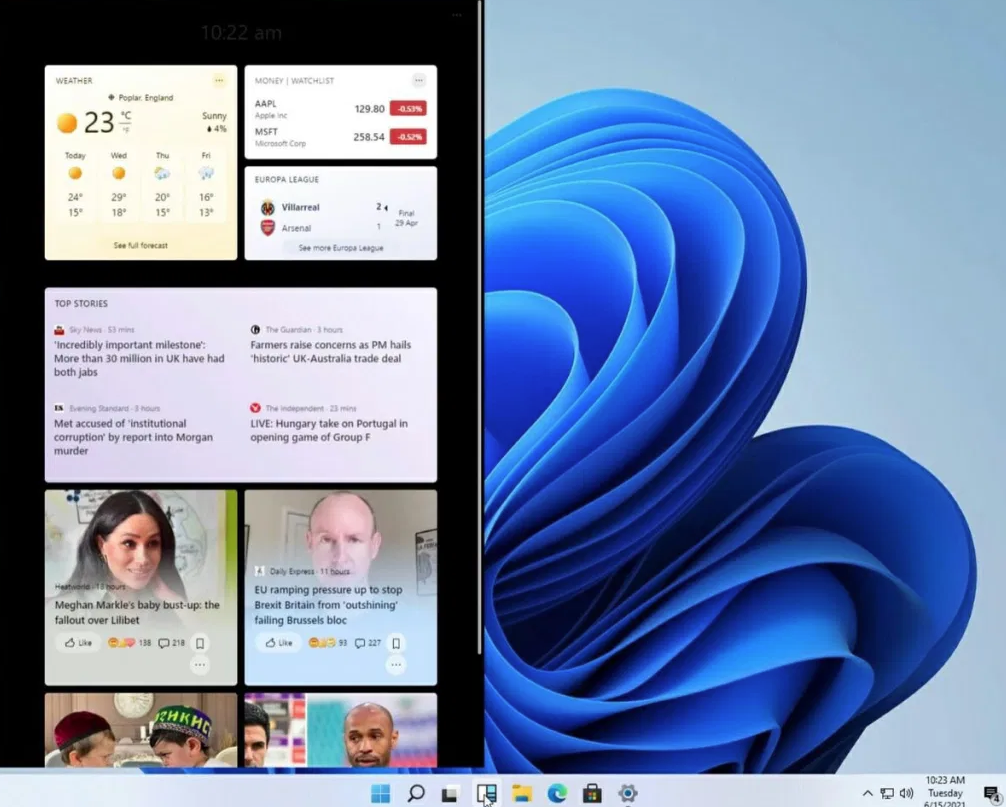Open volume control in system tray
1006x807 pixels.
907,794
